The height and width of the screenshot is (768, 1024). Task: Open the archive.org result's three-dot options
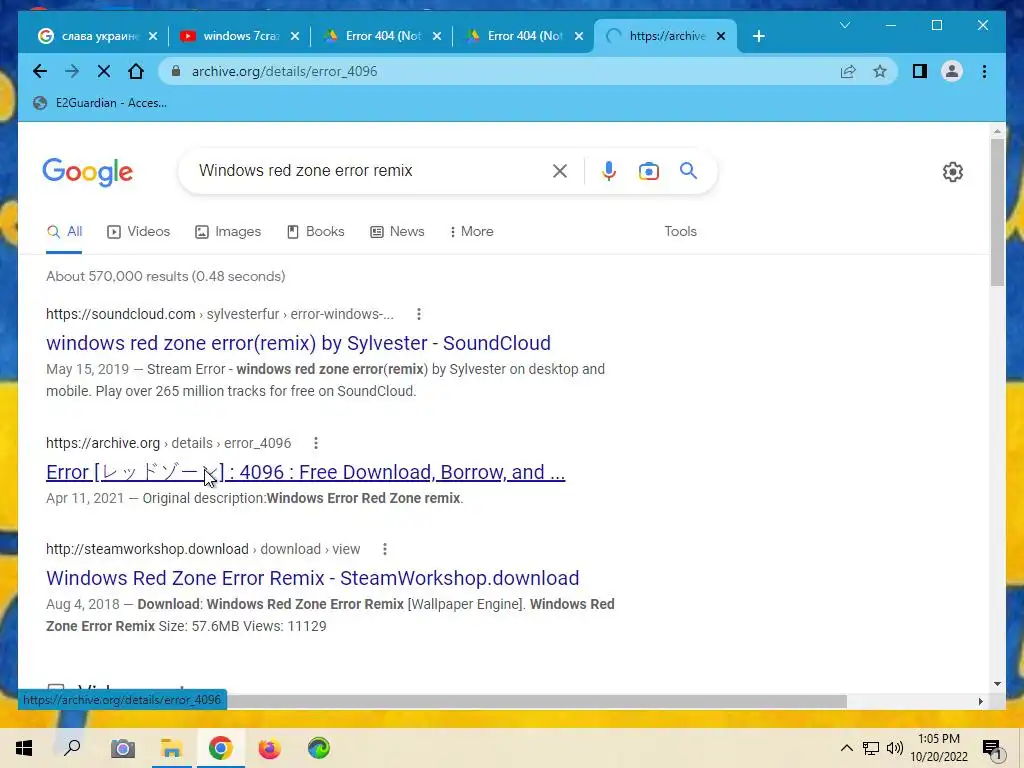(x=315, y=443)
